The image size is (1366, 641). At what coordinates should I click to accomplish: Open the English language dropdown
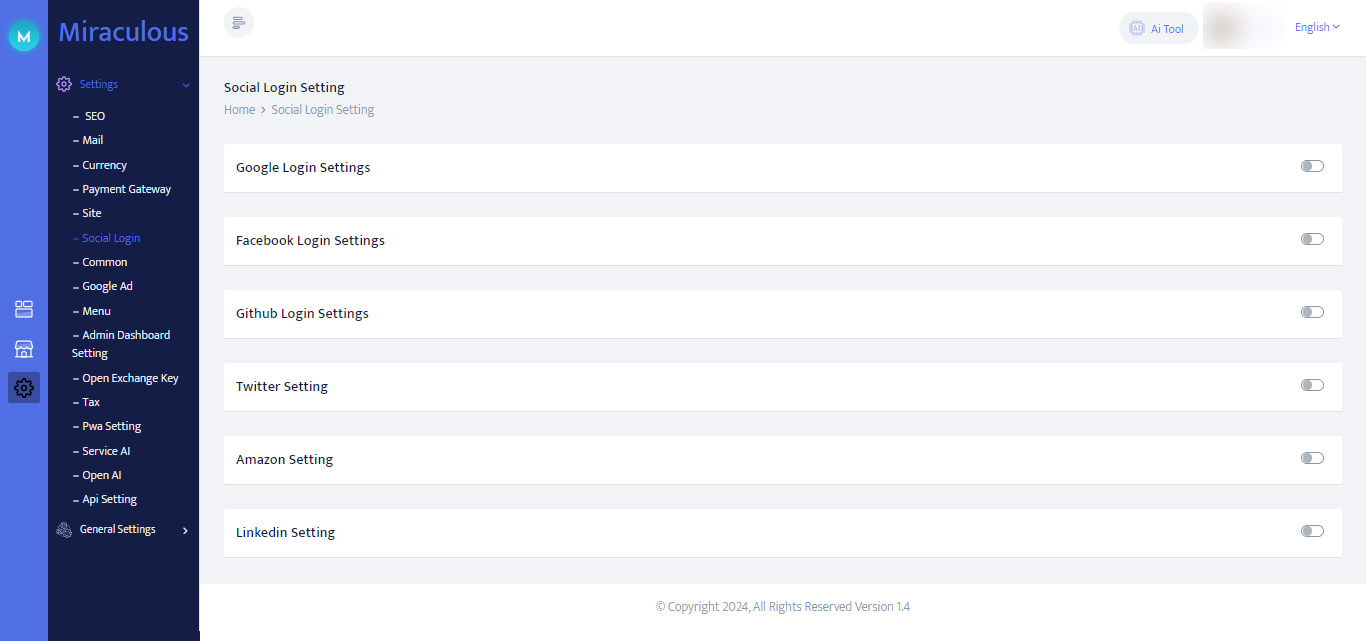1317,27
